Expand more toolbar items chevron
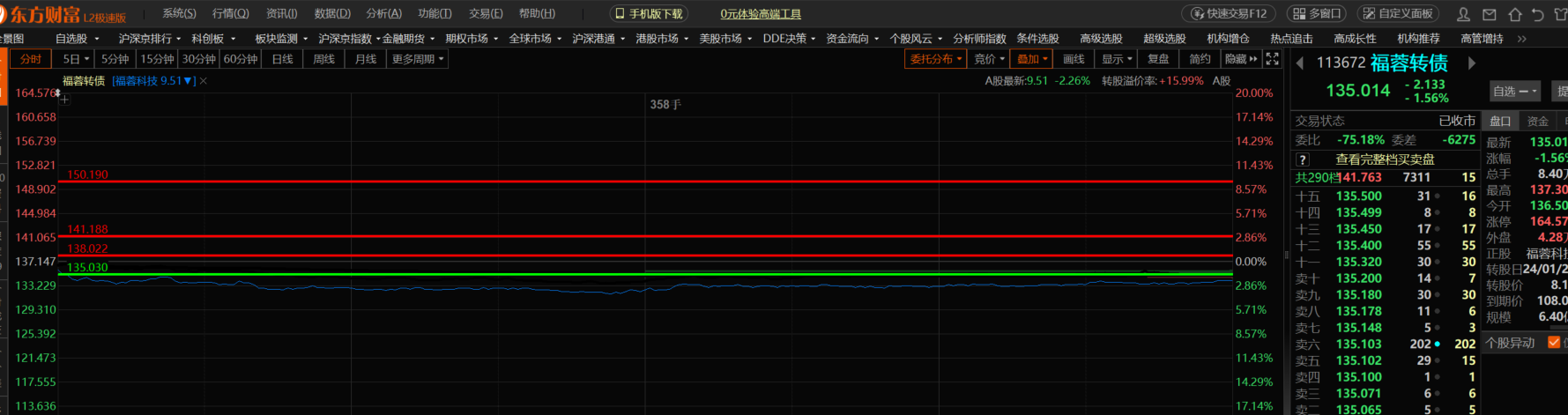The height and width of the screenshot is (415, 1568). [1521, 39]
